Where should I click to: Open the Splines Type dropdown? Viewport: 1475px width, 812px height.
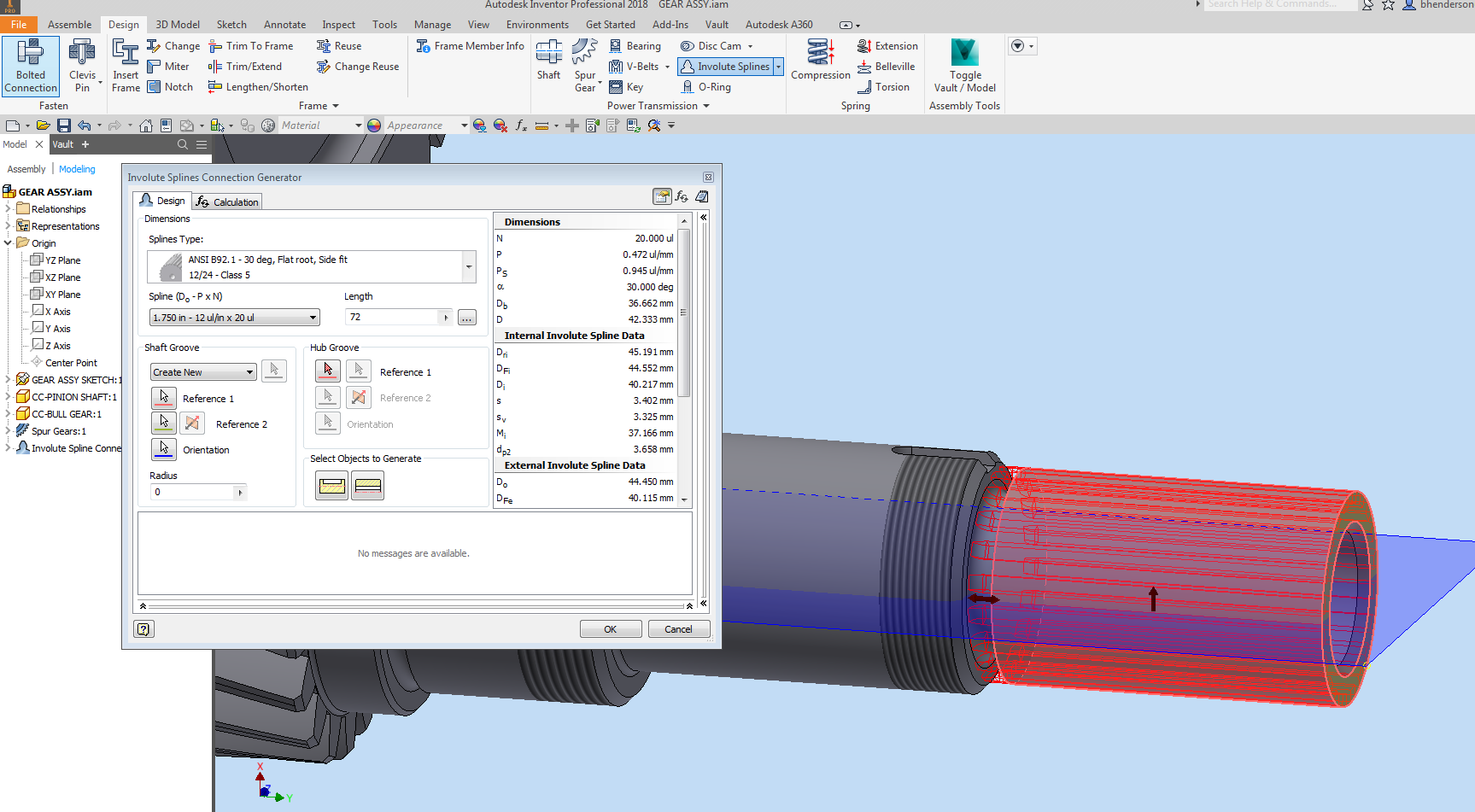(x=469, y=266)
